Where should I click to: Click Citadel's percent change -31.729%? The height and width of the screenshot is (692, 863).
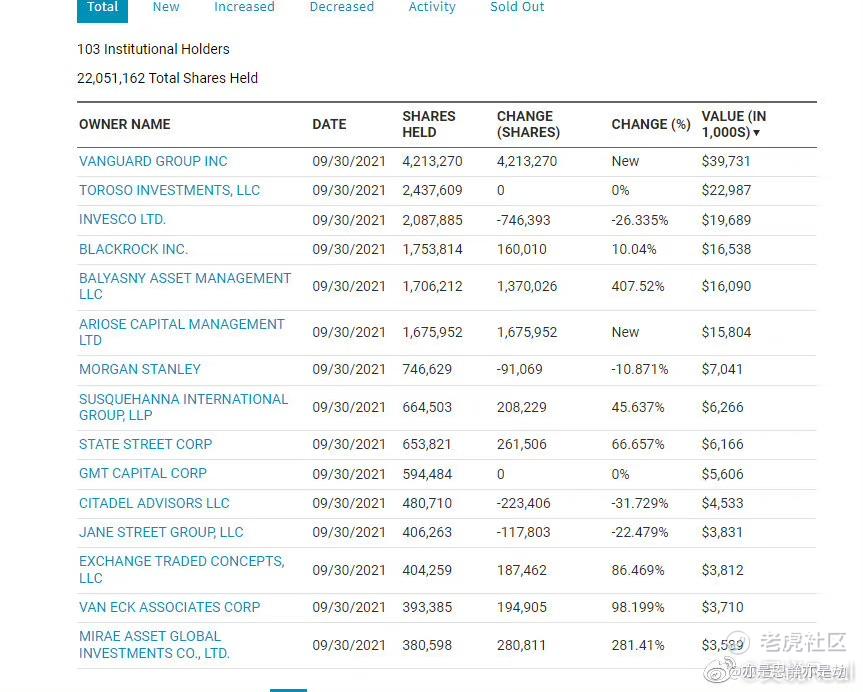tap(640, 503)
